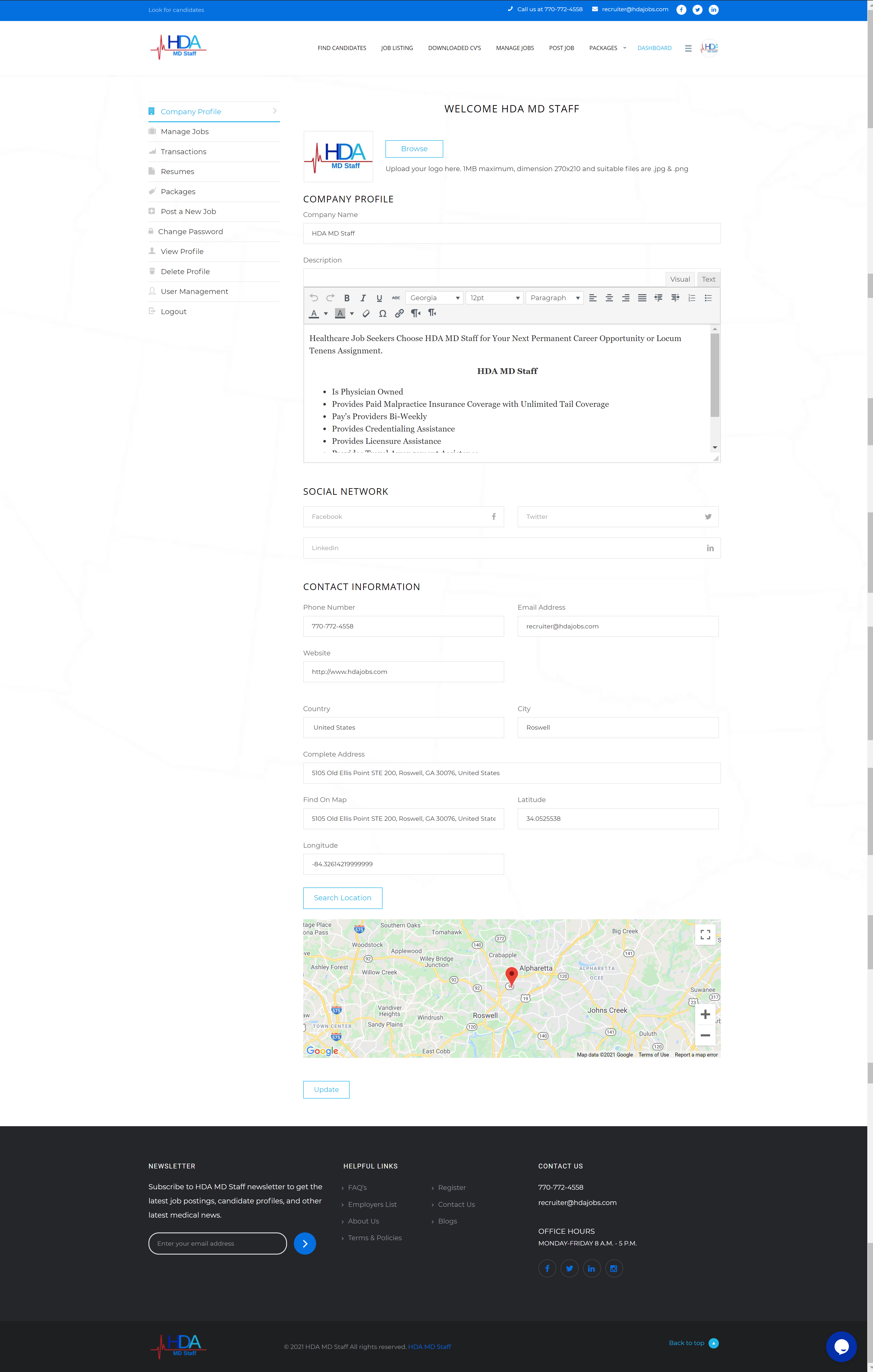Open the Paragraph format dropdown
This screenshot has height=1372, width=873.
pos(555,297)
